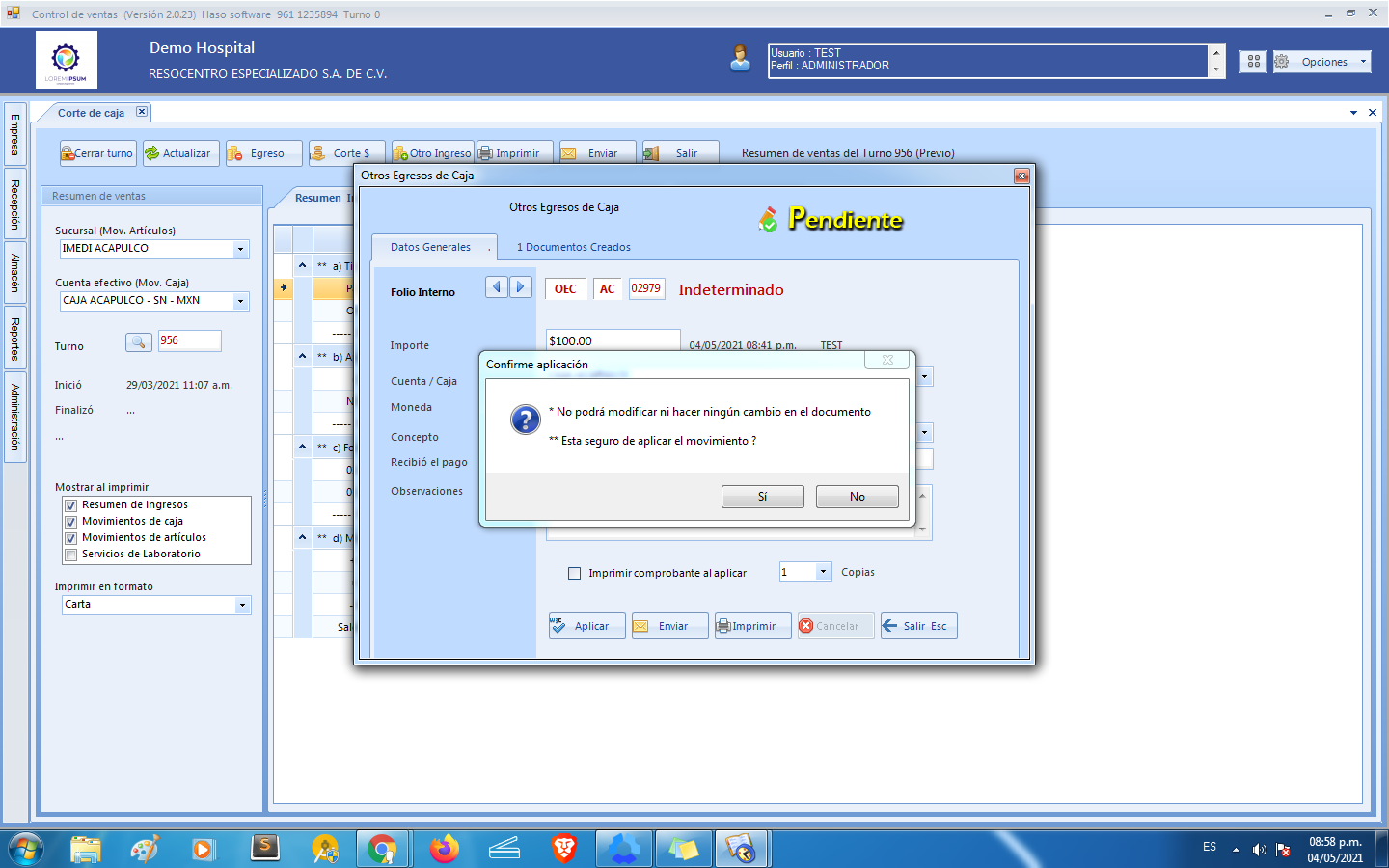The image size is (1389, 868).
Task: Open the Empresa side tab
Action: pos(14,134)
